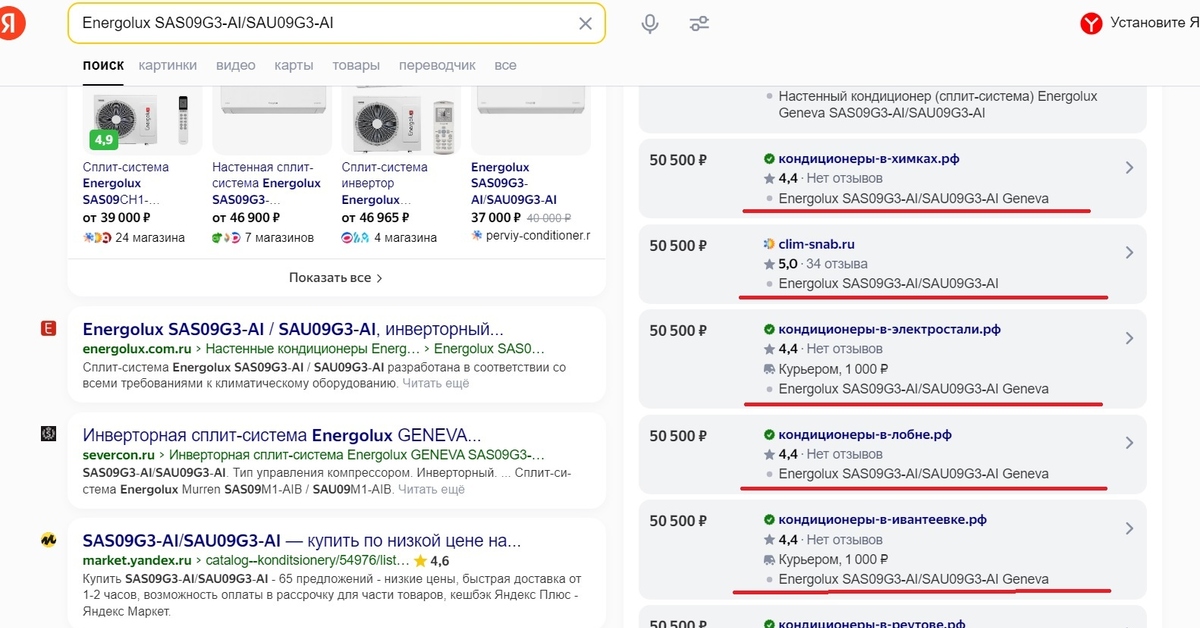This screenshot has width=1200, height=628.
Task: Start voice search with microphone icon
Action: pyautogui.click(x=650, y=24)
